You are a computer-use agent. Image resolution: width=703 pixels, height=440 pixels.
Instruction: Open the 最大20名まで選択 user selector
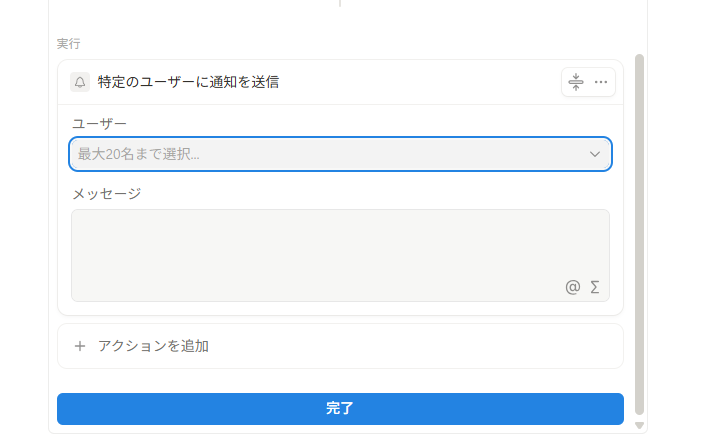(x=340, y=154)
